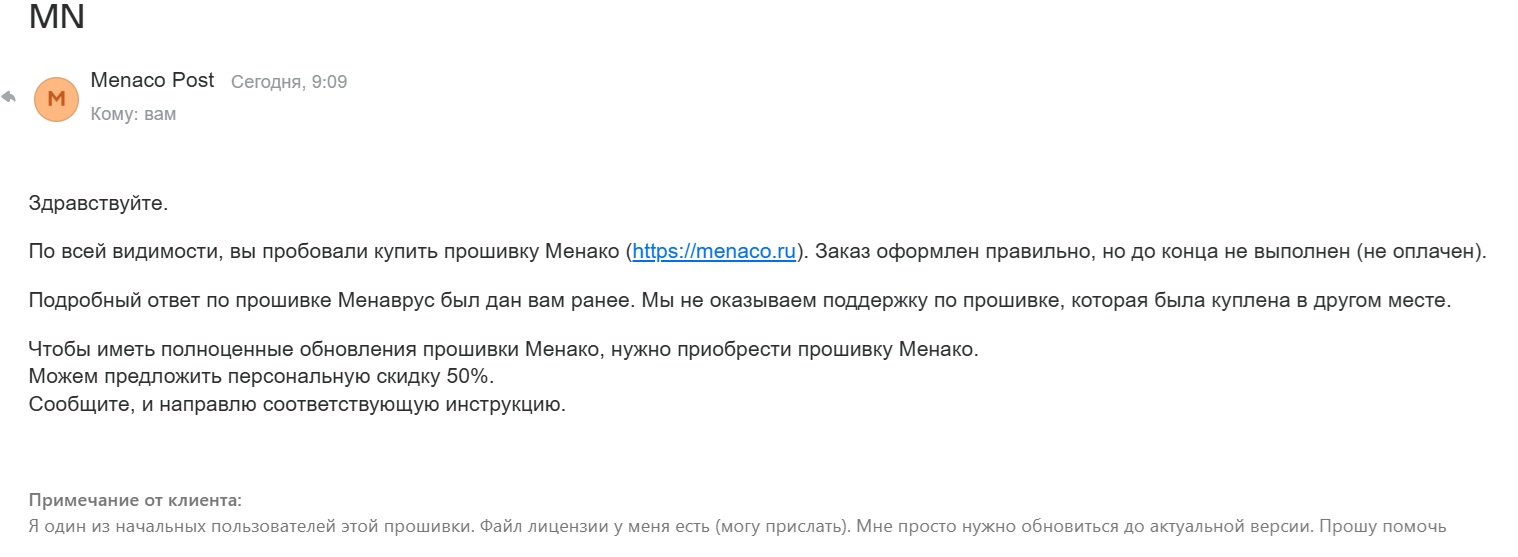Click the "Примечание от клиента:" heading
1518x557 pixels.
[x=135, y=500]
